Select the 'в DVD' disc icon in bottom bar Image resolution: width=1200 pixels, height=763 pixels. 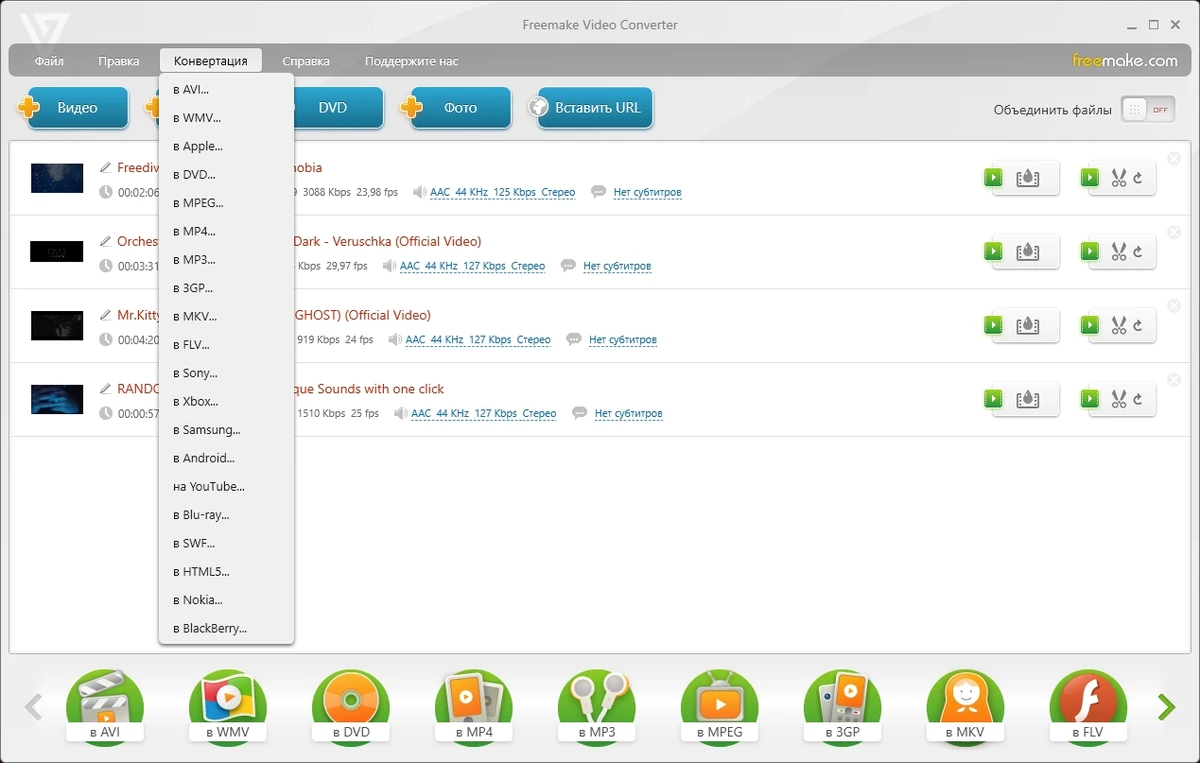351,707
